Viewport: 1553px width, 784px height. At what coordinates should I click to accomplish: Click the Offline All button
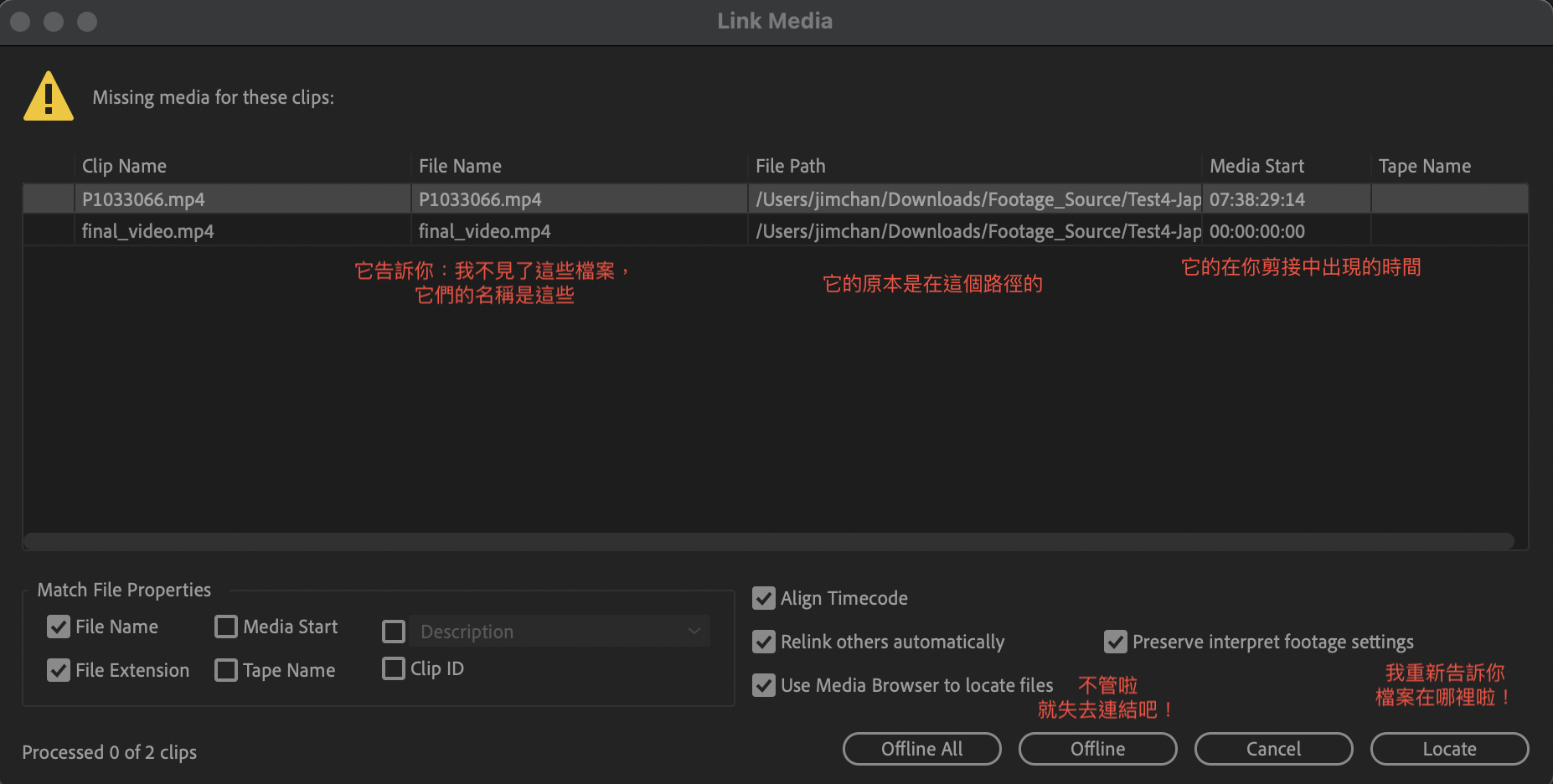click(921, 749)
